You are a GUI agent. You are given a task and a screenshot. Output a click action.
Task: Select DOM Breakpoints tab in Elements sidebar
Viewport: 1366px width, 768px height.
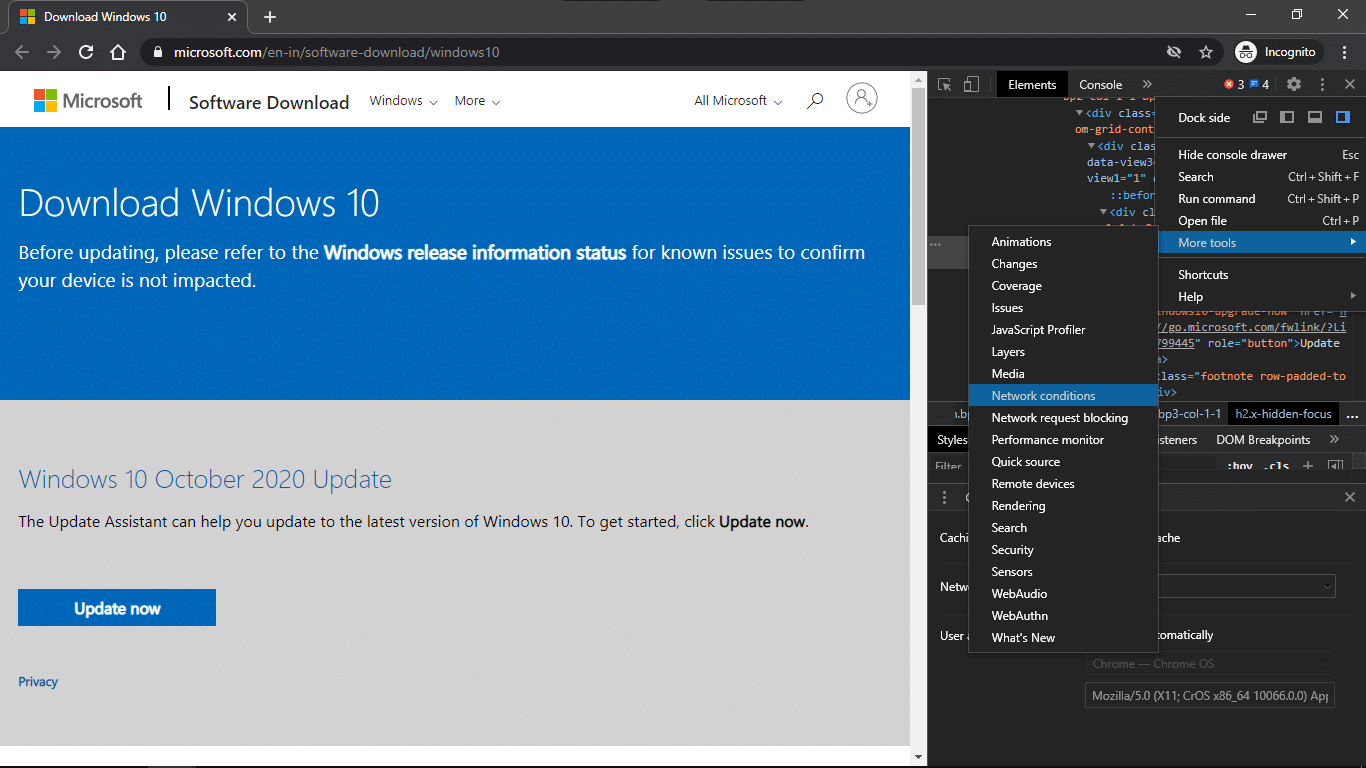pos(1263,440)
